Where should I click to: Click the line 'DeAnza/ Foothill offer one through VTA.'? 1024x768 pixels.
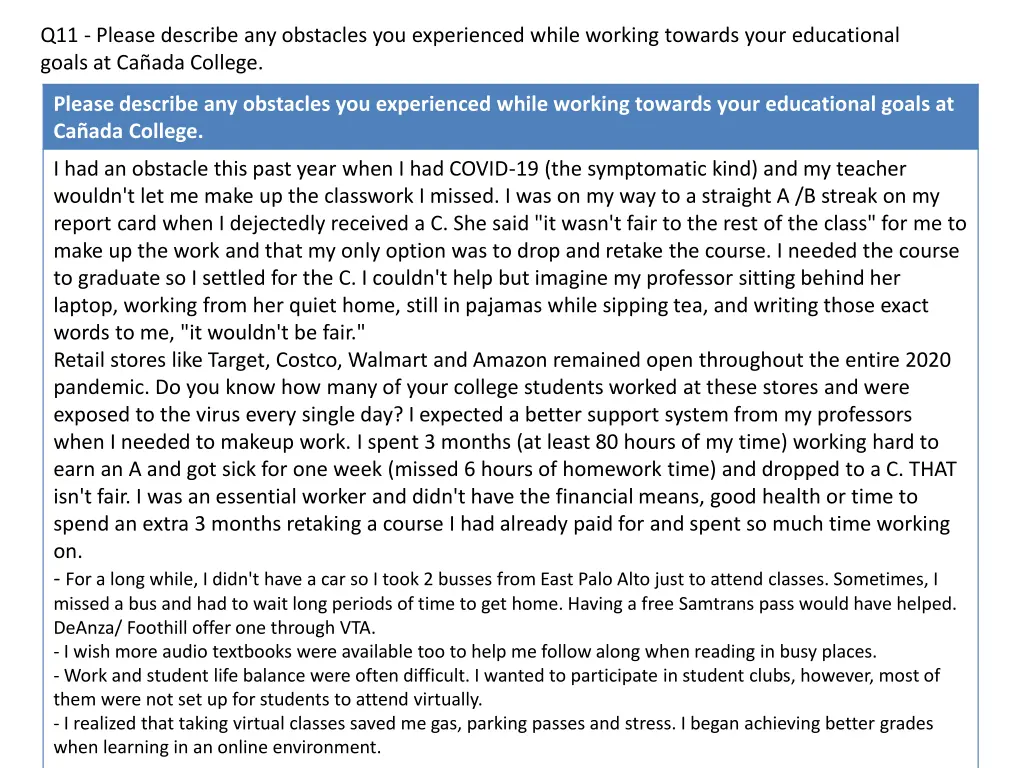(x=214, y=628)
